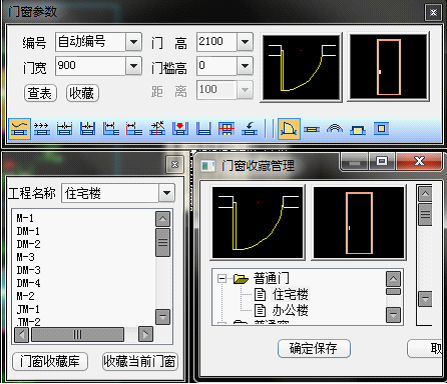
Task: Open the 编号 dropdown arrow
Action: click(134, 42)
